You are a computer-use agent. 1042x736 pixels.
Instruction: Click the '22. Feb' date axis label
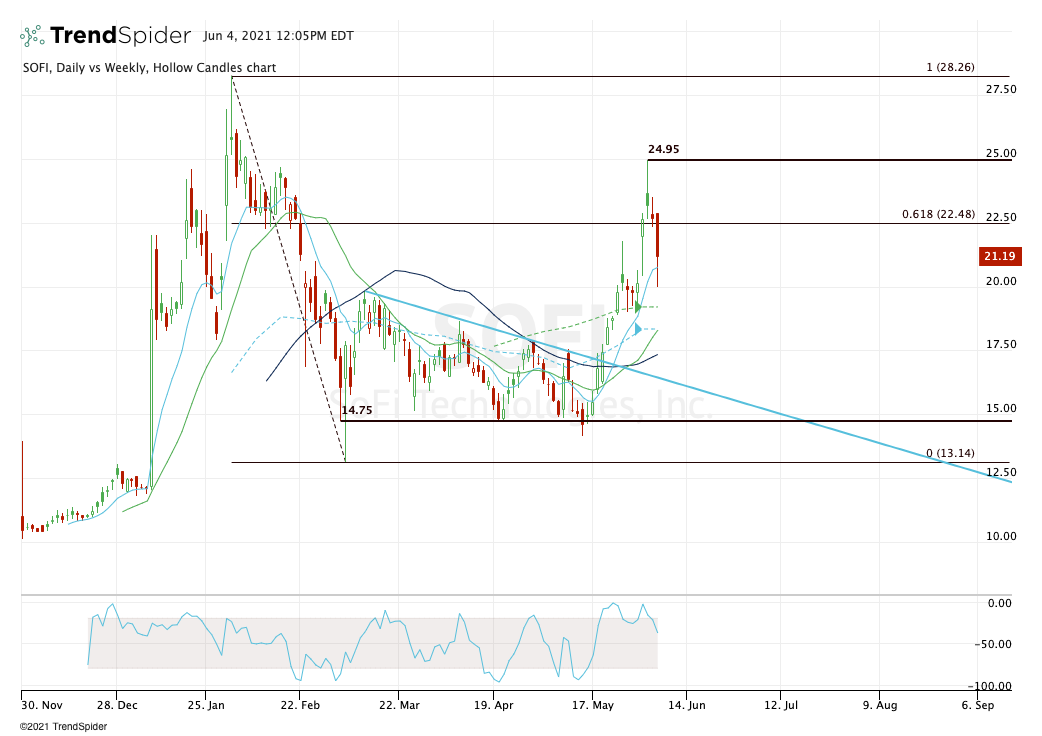300,705
